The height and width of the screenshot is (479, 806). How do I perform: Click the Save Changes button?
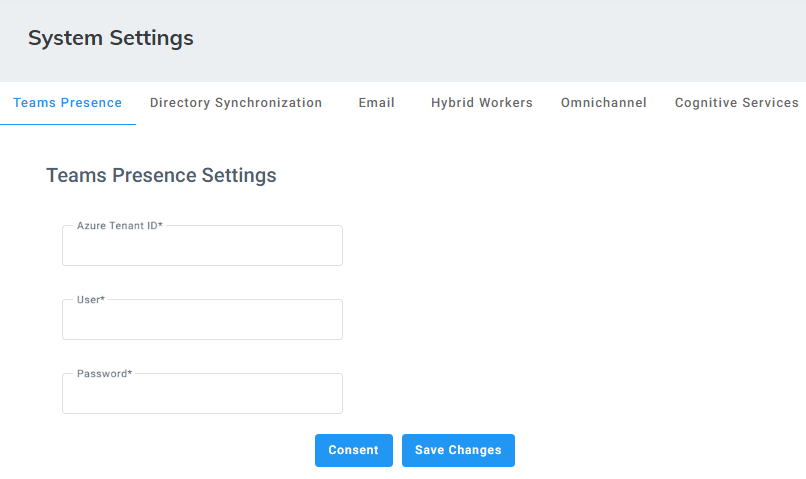pos(458,450)
